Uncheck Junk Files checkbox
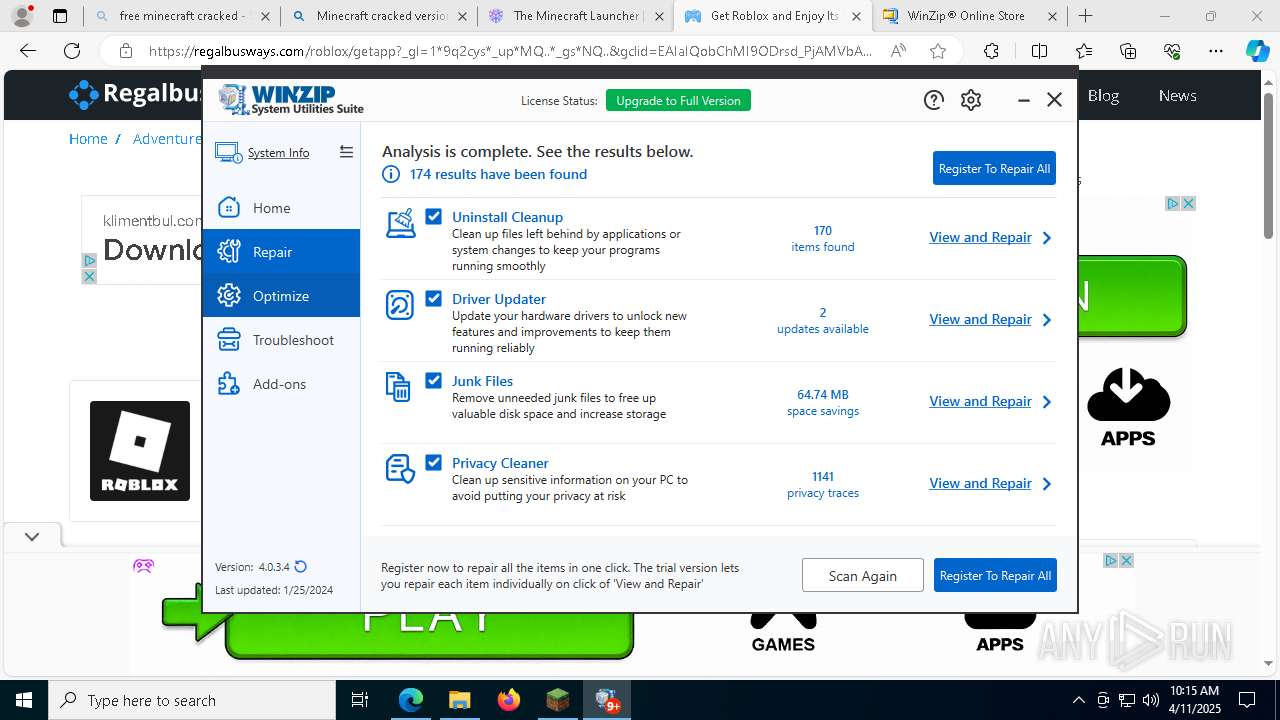Screen dimensions: 1280x720 (x=433, y=380)
